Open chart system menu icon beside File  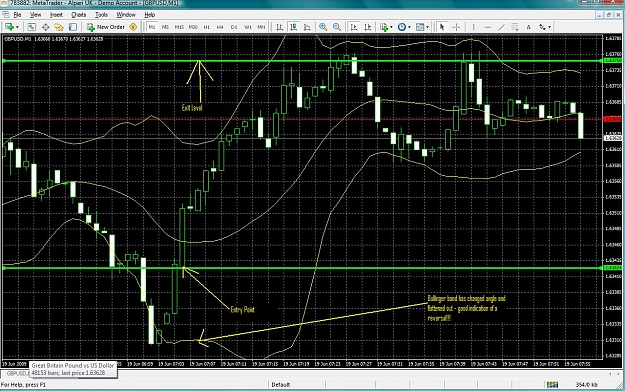[x=6, y=15]
